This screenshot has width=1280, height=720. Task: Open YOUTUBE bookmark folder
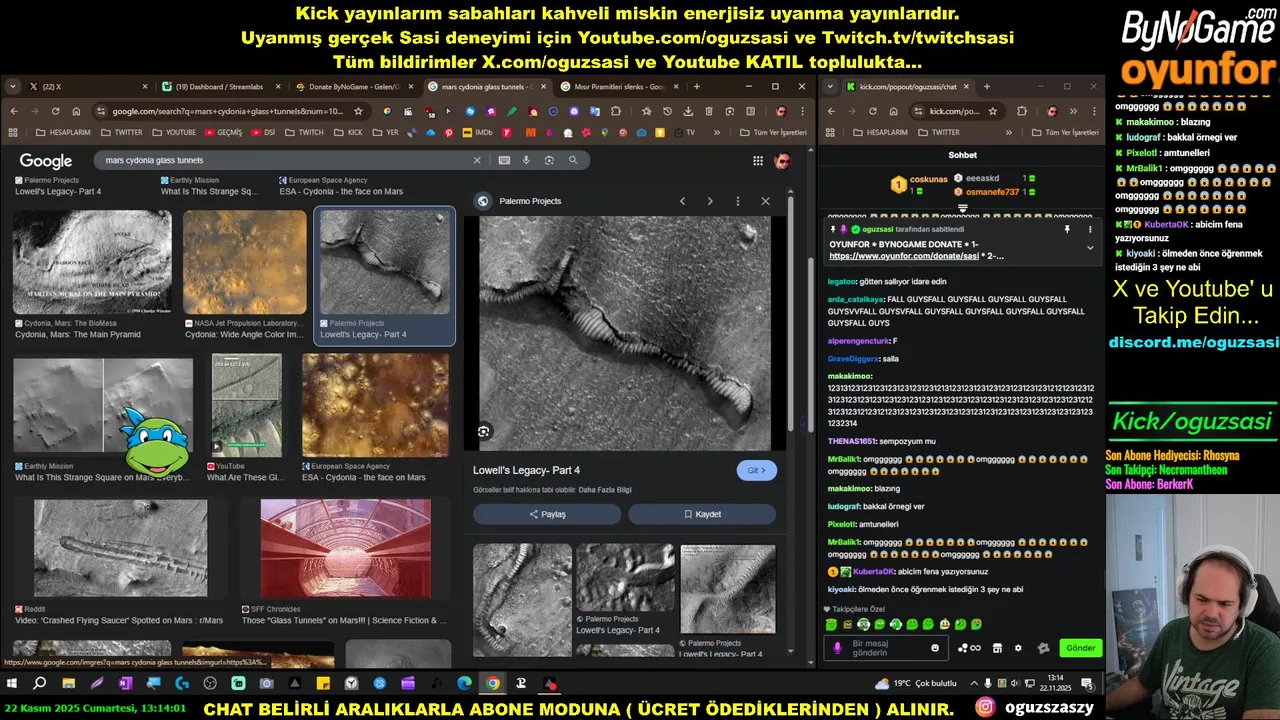(174, 132)
